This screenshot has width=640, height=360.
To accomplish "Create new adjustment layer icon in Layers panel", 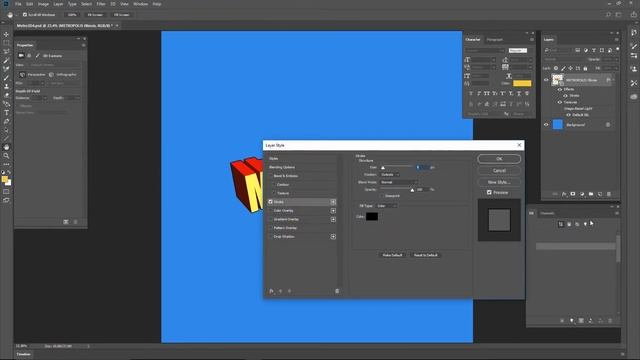I will [582, 194].
